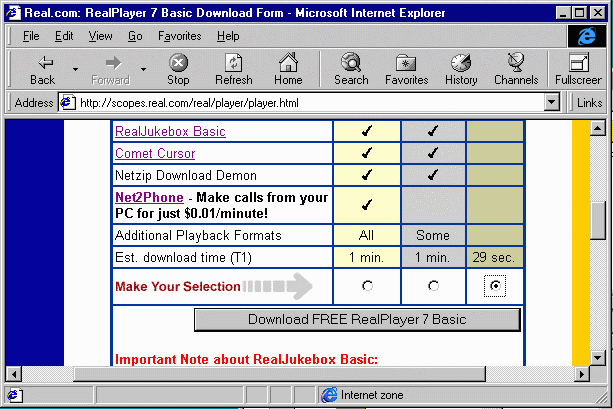Click the 29 sec. cell
The width and height of the screenshot is (613, 409).
coord(495,257)
